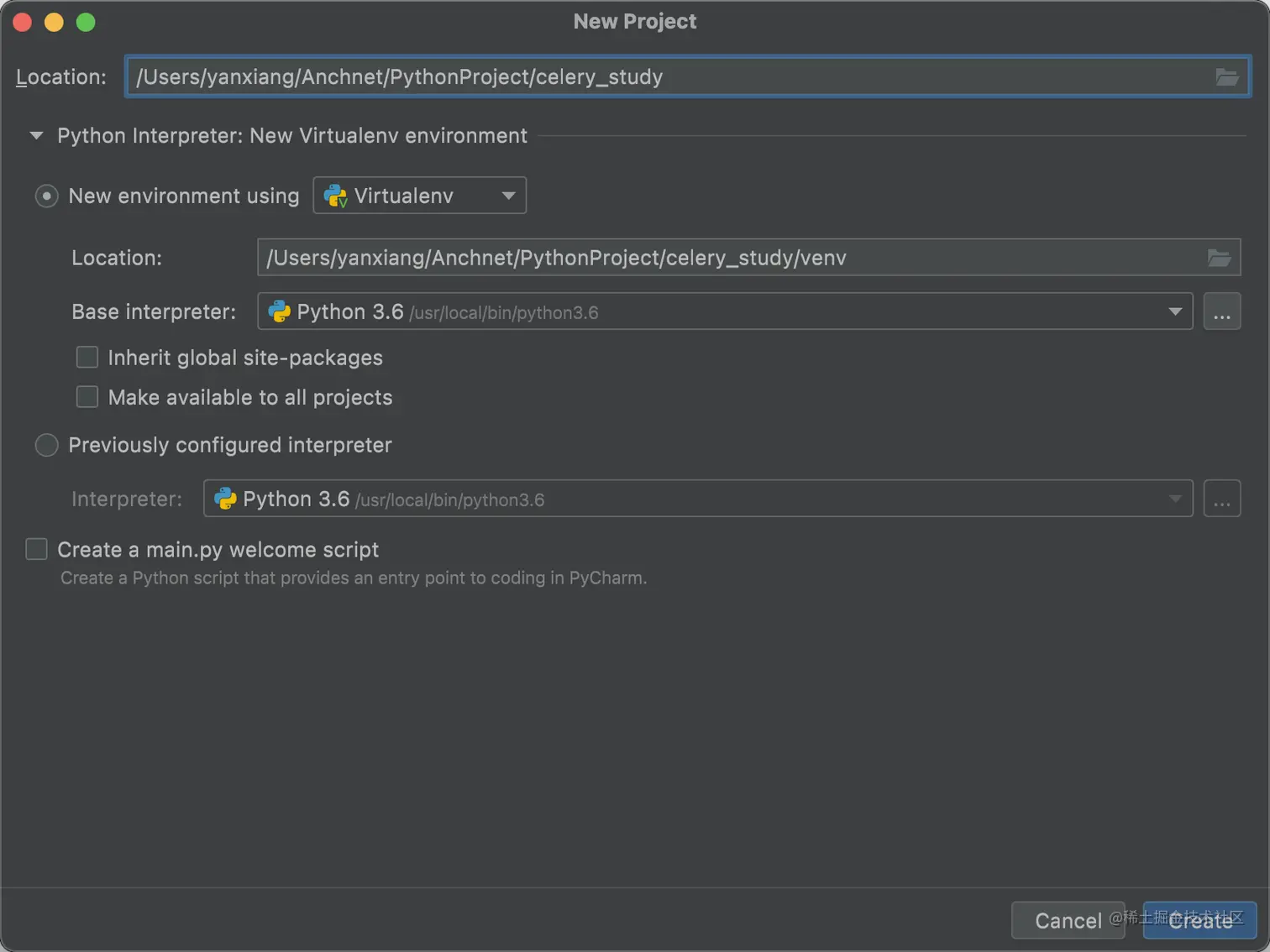Enable Inherit global site-packages checkbox

pyautogui.click(x=87, y=358)
